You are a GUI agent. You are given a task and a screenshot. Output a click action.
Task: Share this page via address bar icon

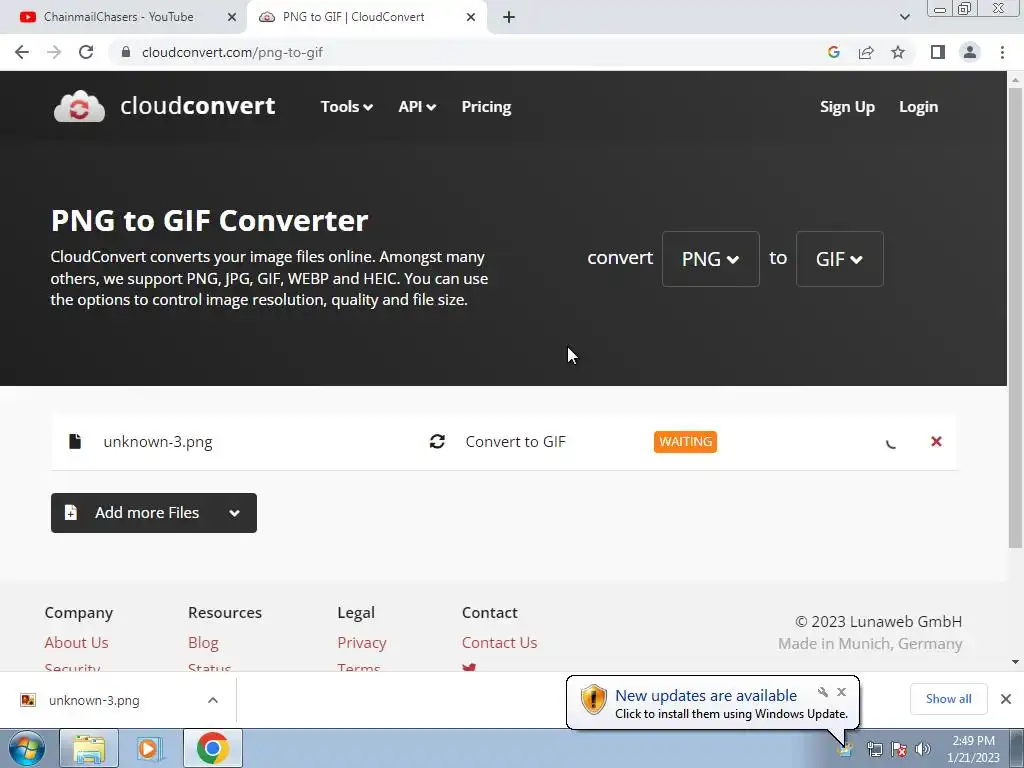(866, 52)
